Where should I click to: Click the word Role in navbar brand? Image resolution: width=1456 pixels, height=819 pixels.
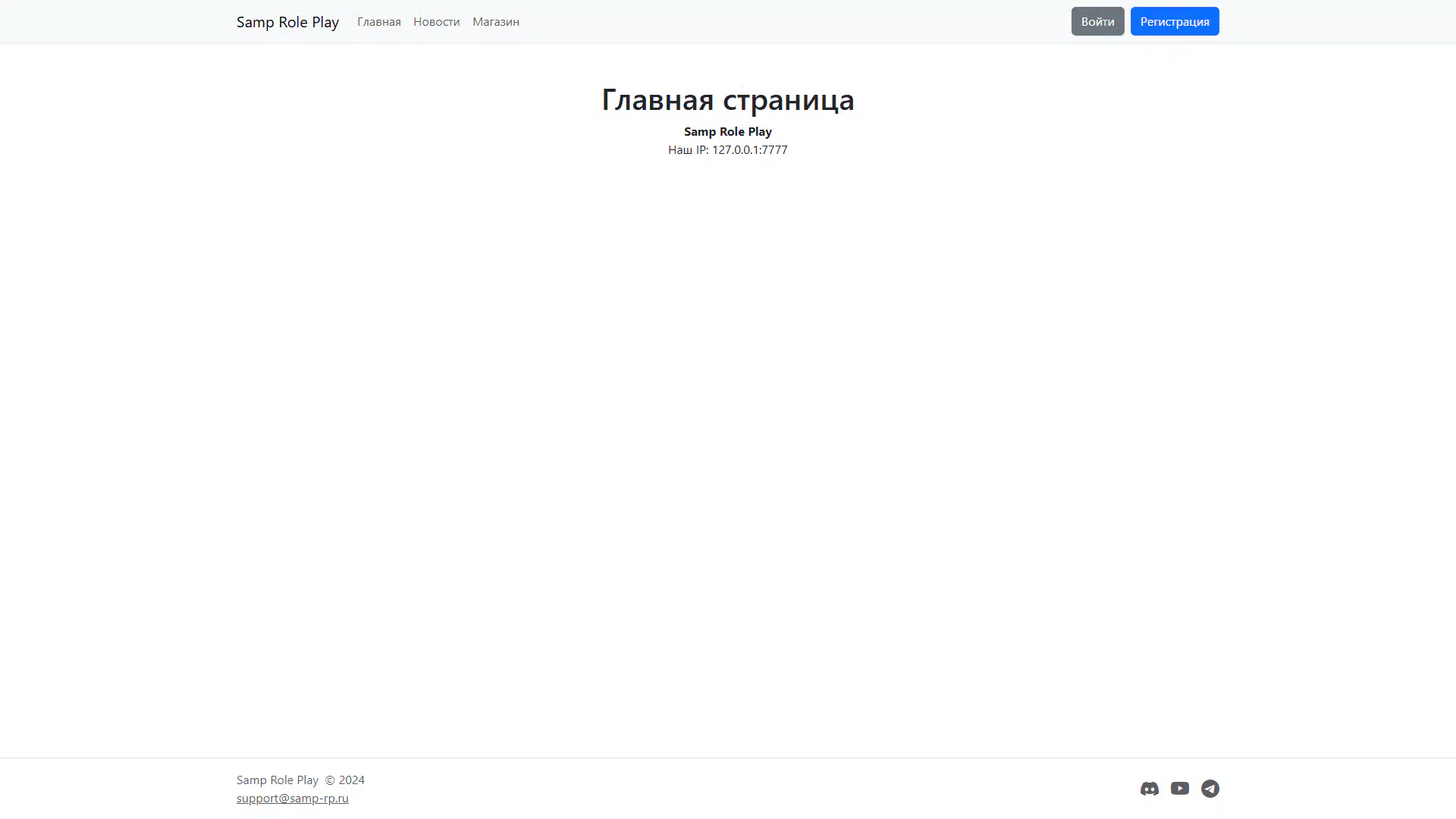point(293,22)
